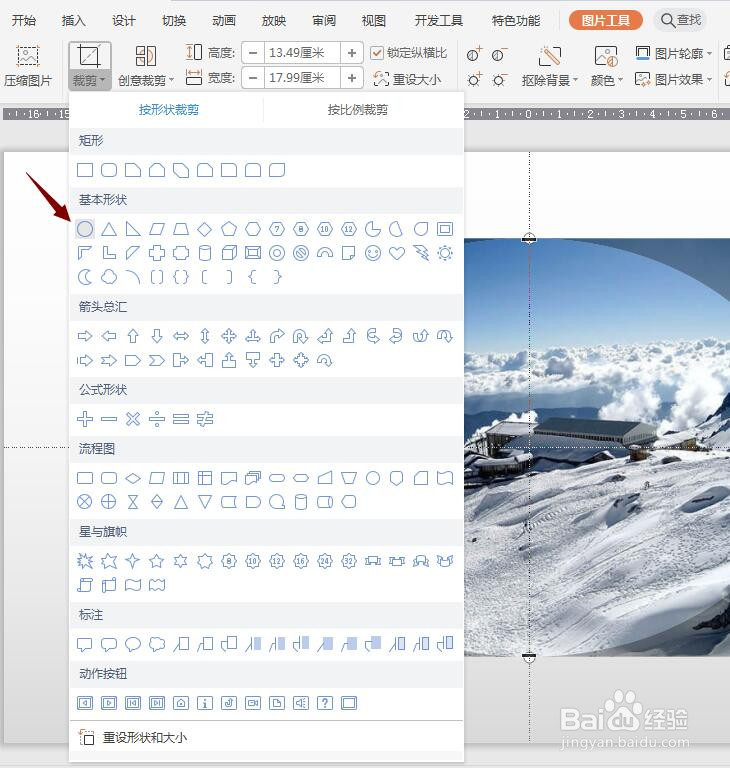Click the increase contrast icon
730x768 pixels.
pos(474,54)
